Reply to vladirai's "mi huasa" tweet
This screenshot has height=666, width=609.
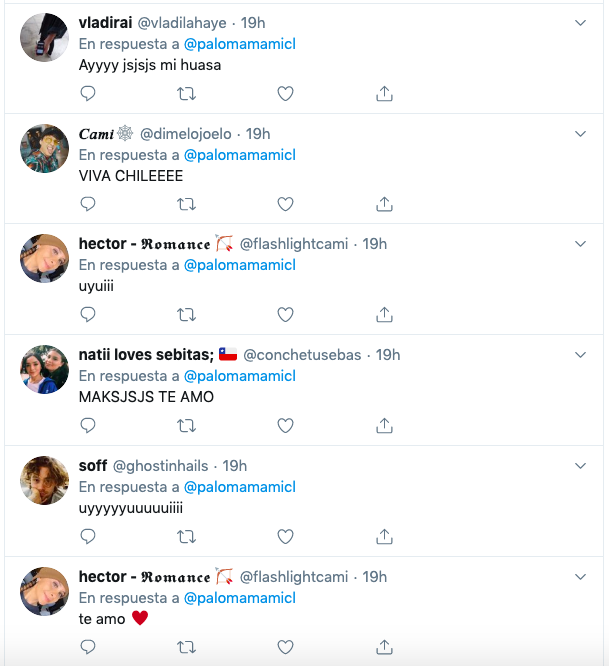[x=88, y=93]
